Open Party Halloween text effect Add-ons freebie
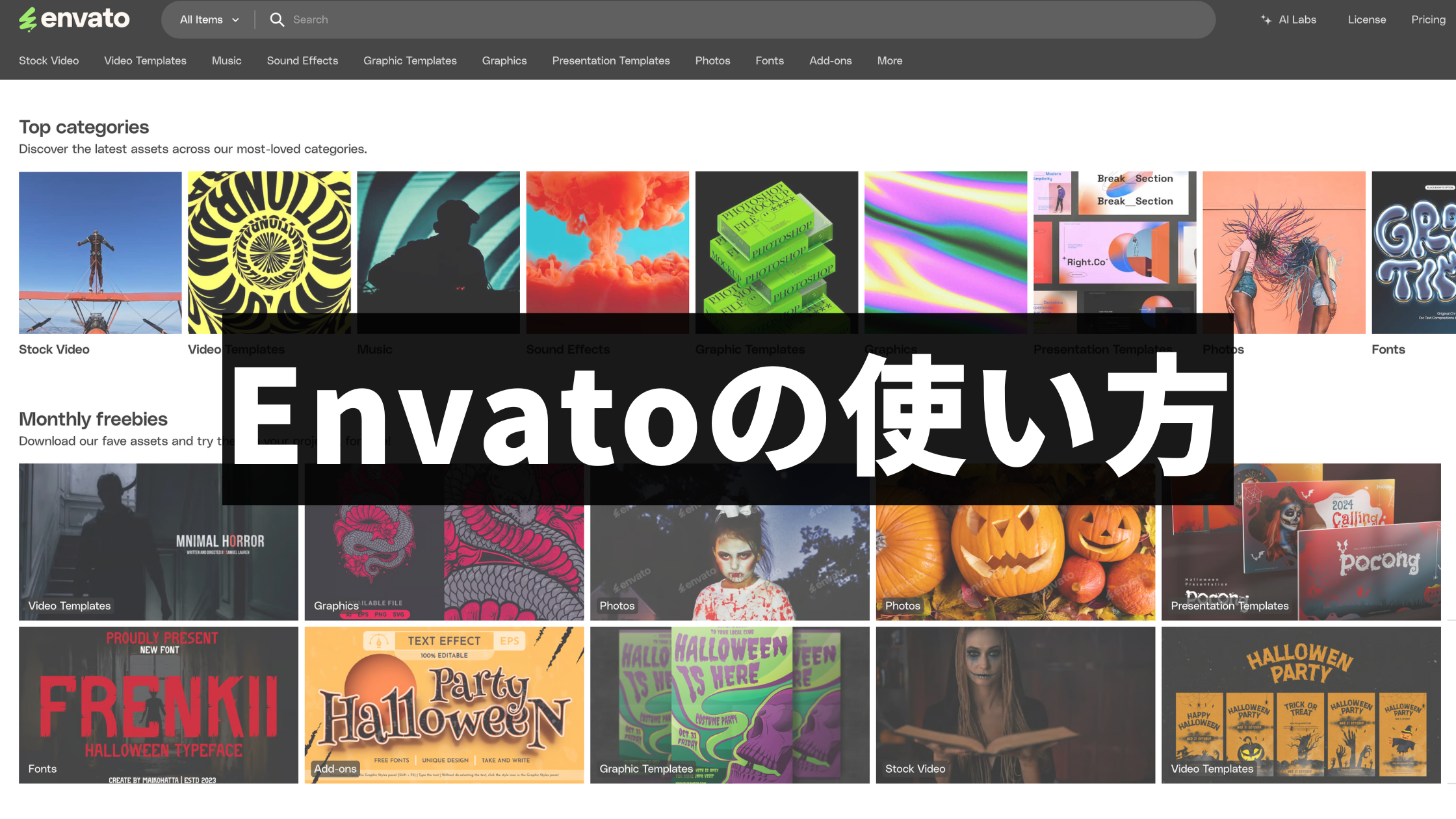Image resolution: width=1456 pixels, height=819 pixels. coord(444,705)
